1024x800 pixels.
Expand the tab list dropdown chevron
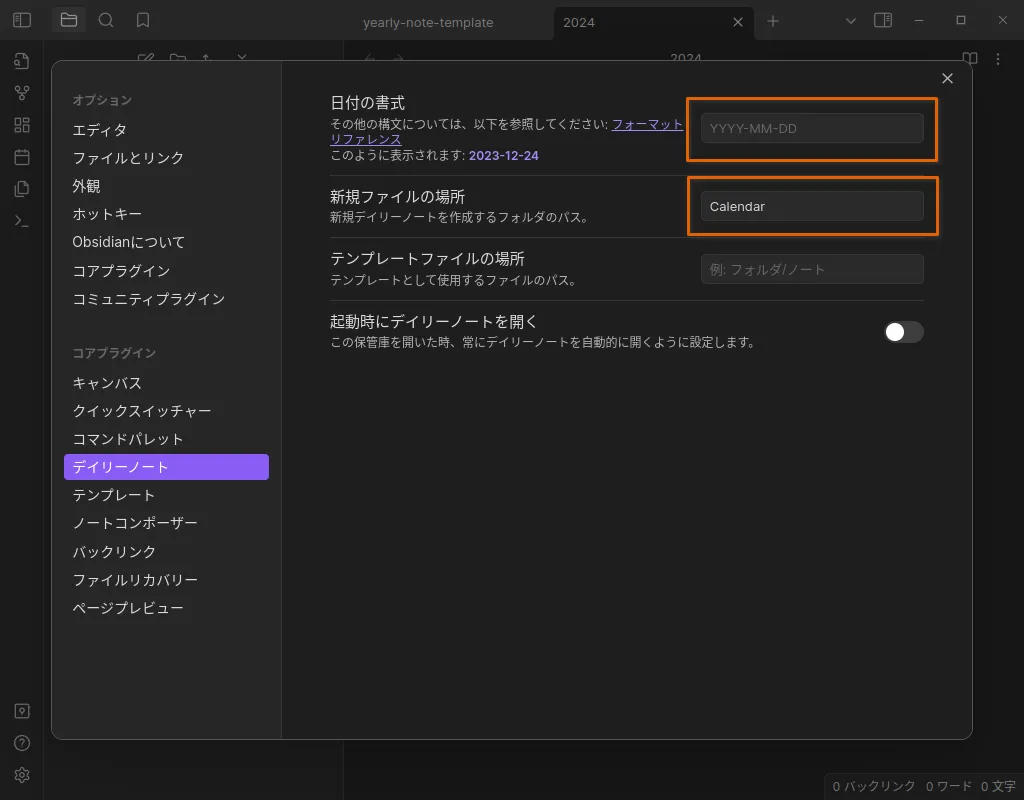tap(851, 21)
